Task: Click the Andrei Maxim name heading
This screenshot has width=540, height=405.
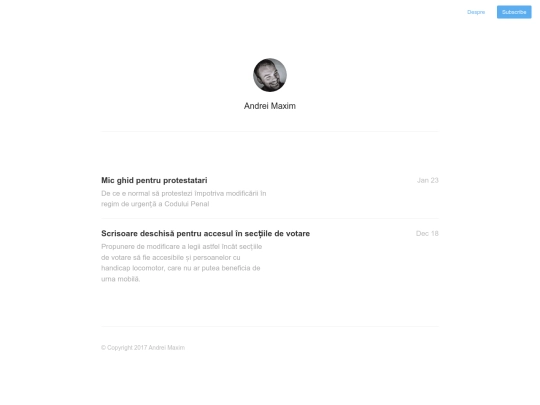Action: 270,106
